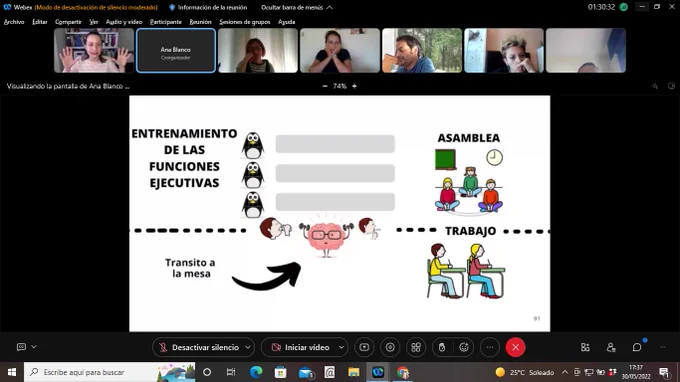The image size is (680, 382).
Task: Open the participants panel icon
Action: [611, 347]
